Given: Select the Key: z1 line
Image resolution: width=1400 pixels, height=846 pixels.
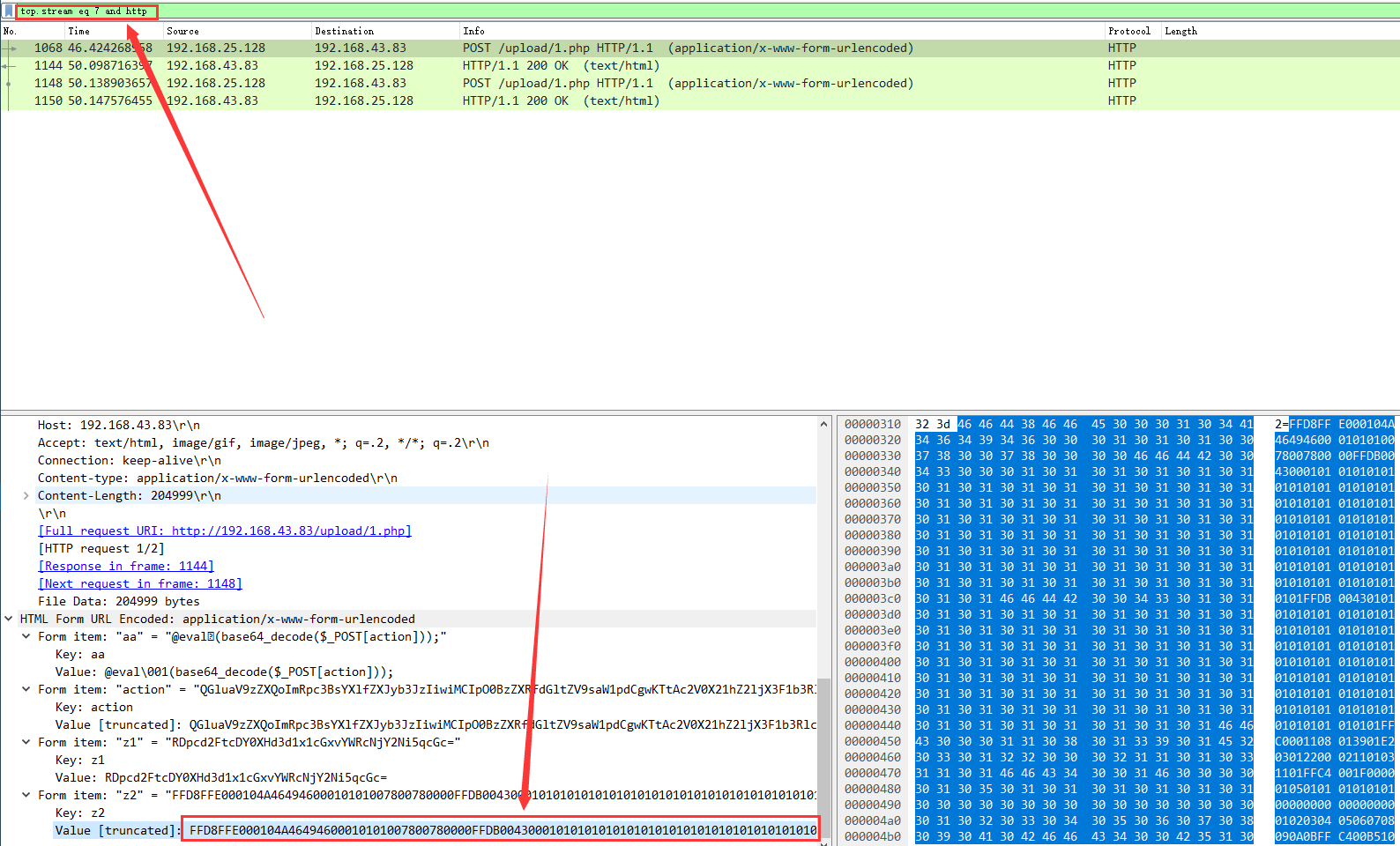Looking at the screenshot, I should tap(80, 761).
